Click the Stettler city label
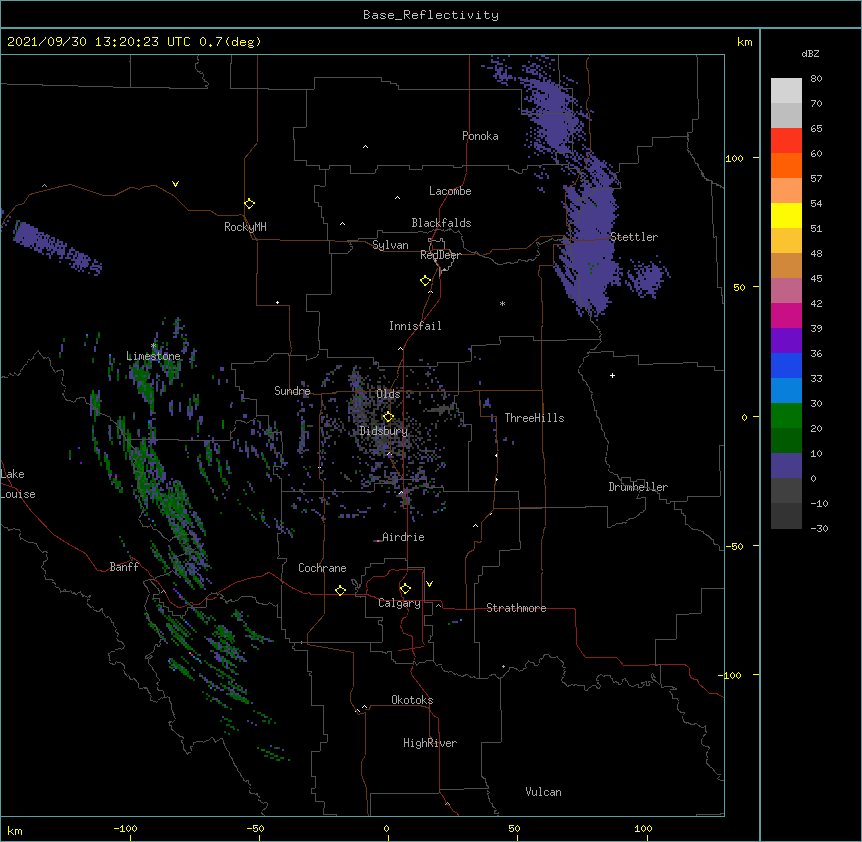The image size is (862, 842). point(634,237)
